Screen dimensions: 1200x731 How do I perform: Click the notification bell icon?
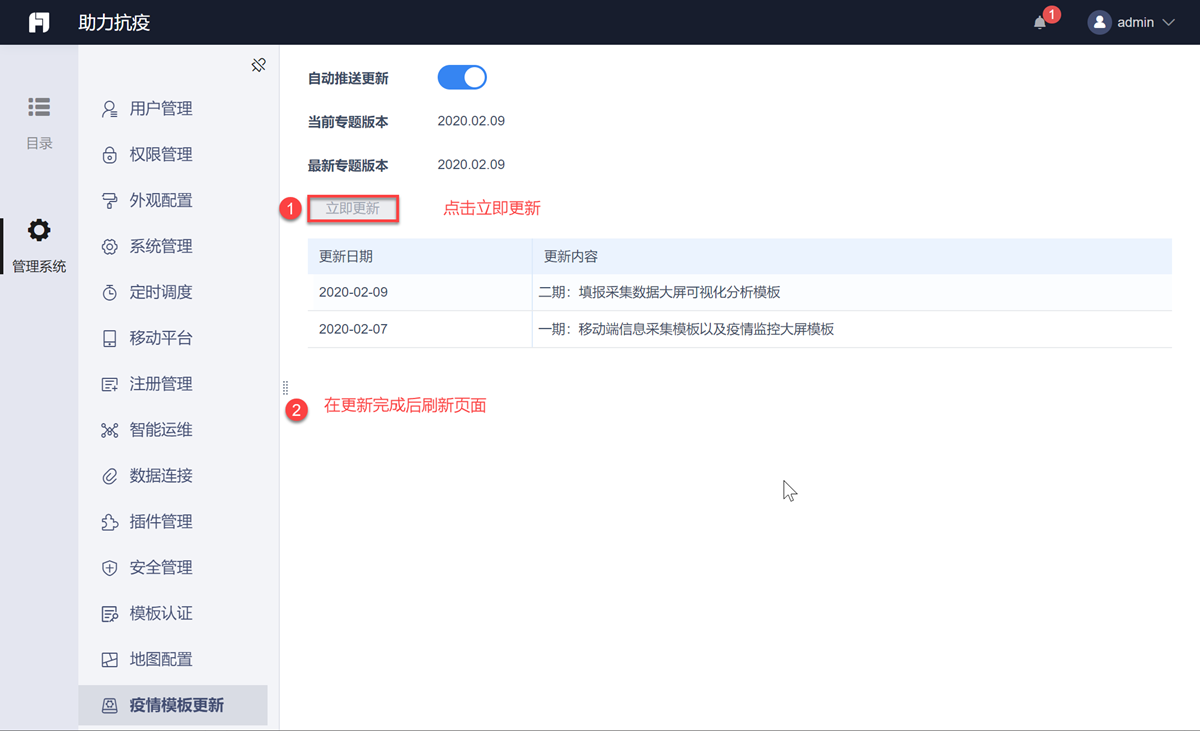pyautogui.click(x=1040, y=23)
